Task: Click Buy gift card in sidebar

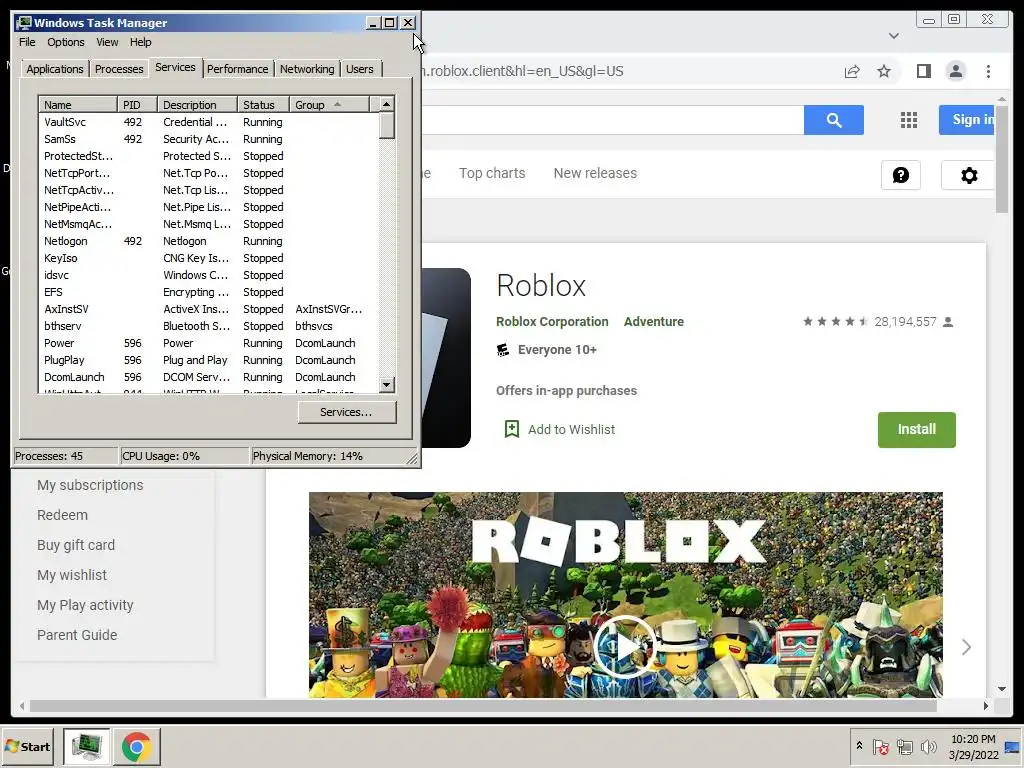Action: [x=76, y=545]
